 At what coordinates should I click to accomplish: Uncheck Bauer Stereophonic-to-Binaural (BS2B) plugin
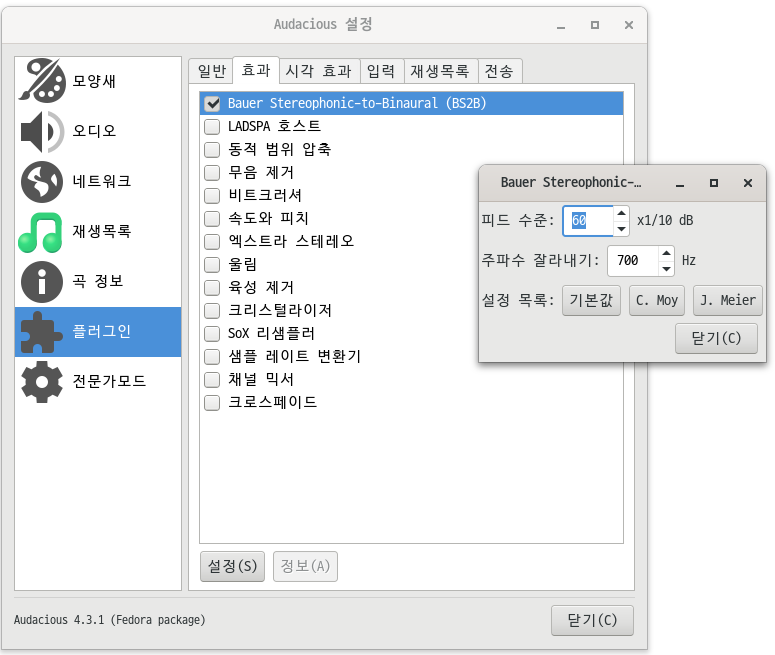(212, 103)
